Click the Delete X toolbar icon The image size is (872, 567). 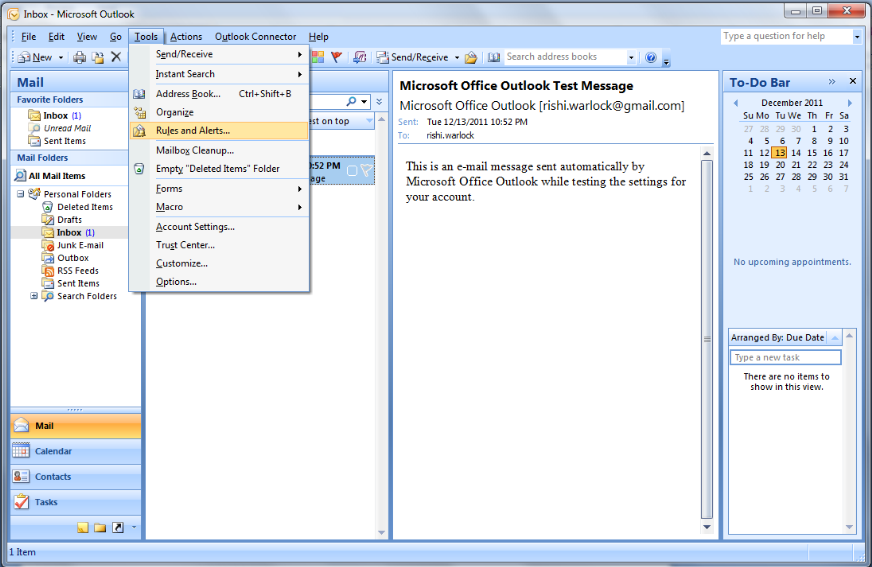click(x=116, y=57)
